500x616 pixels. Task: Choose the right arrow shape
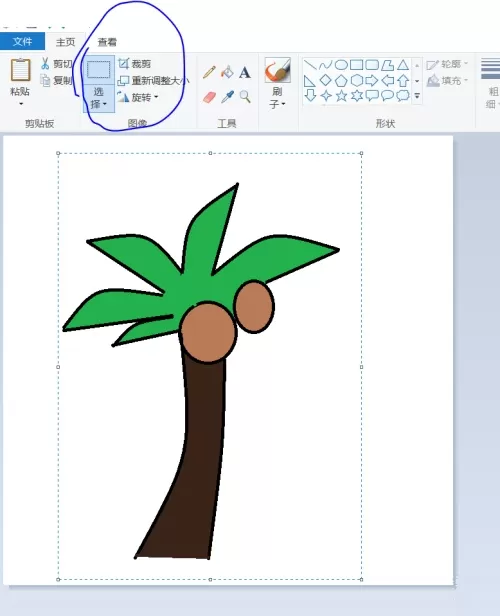[x=372, y=81]
